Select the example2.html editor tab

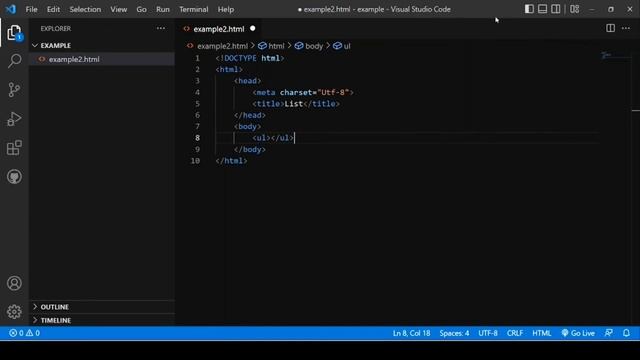(219, 29)
